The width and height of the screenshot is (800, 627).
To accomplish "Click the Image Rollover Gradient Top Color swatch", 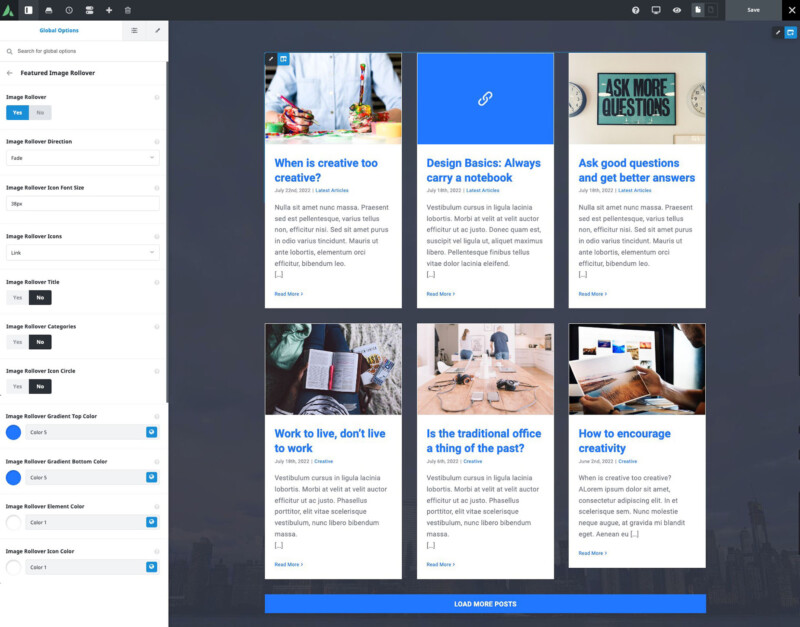I will pyautogui.click(x=12, y=431).
